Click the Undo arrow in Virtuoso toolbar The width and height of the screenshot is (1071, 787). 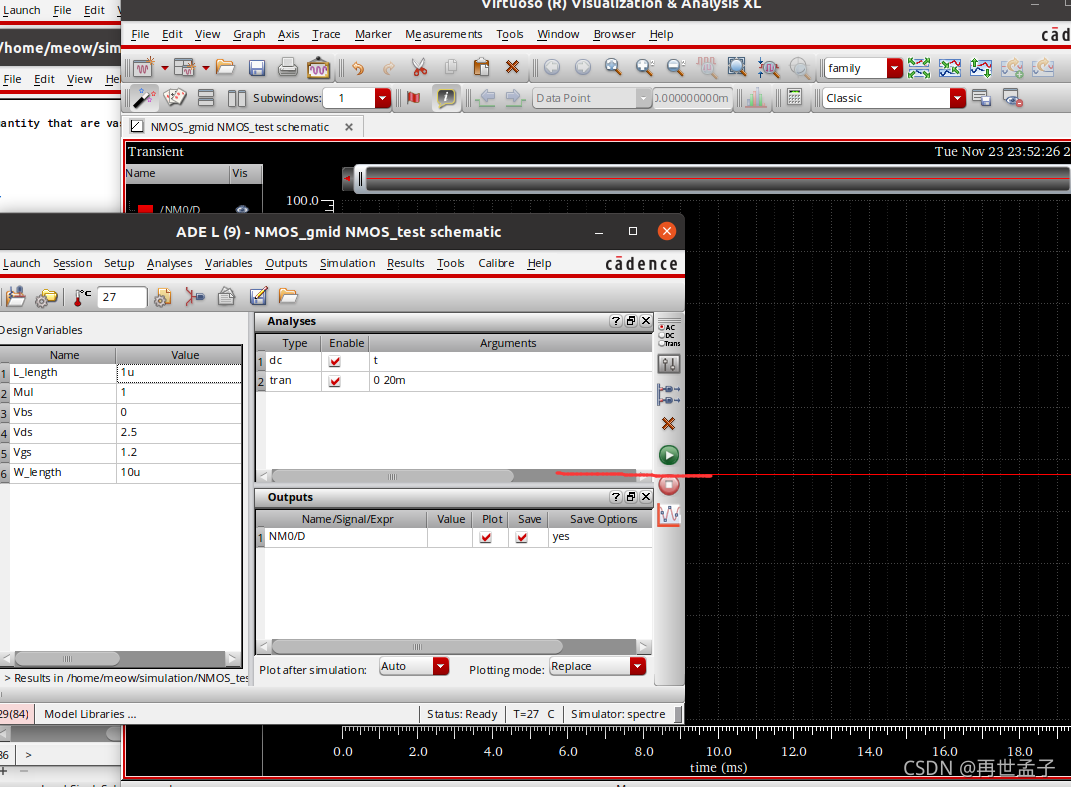358,68
